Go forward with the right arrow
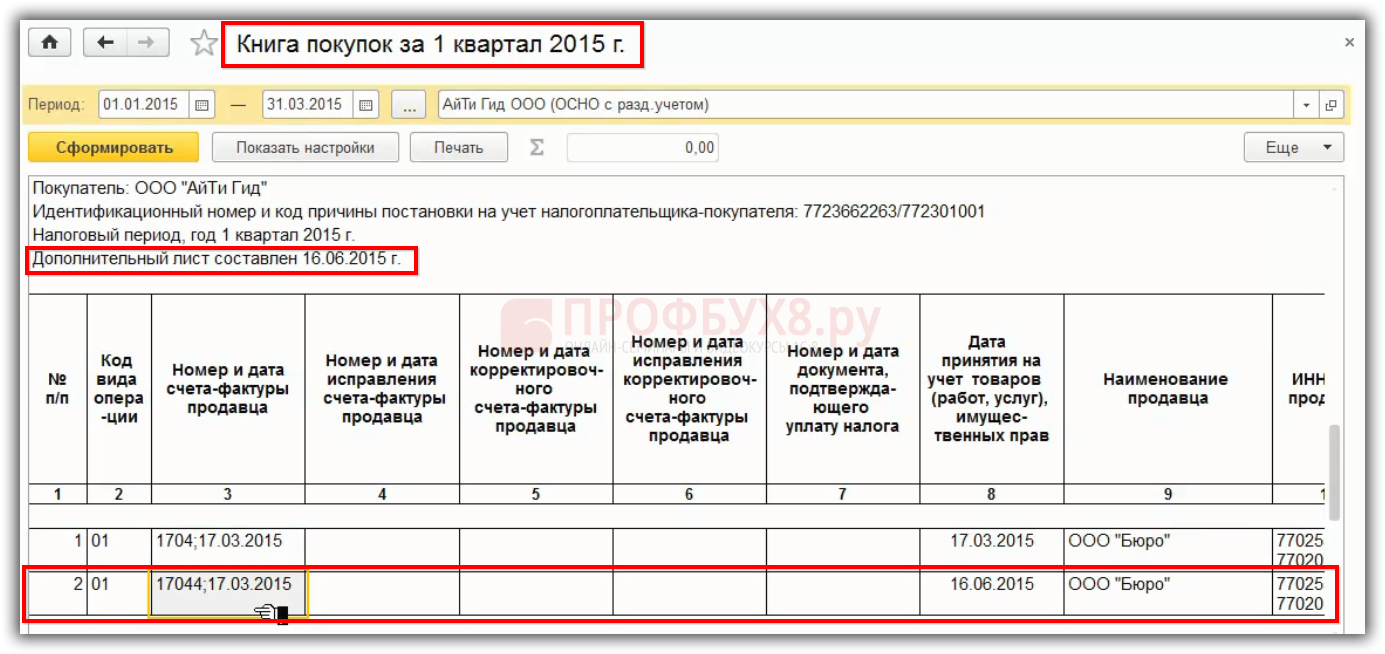Viewport: 1385px width, 654px height. coord(146,43)
